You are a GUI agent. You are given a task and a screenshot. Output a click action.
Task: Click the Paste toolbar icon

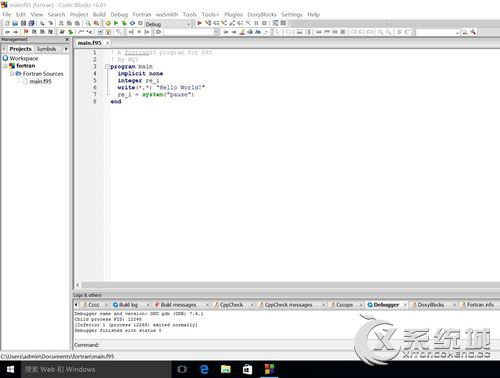pyautogui.click(x=77, y=23)
